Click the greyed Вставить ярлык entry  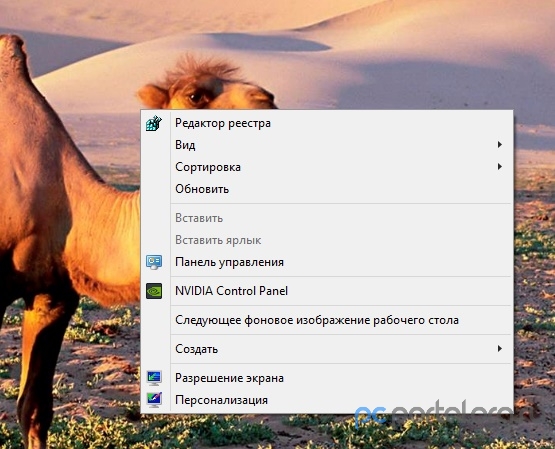tap(327, 240)
